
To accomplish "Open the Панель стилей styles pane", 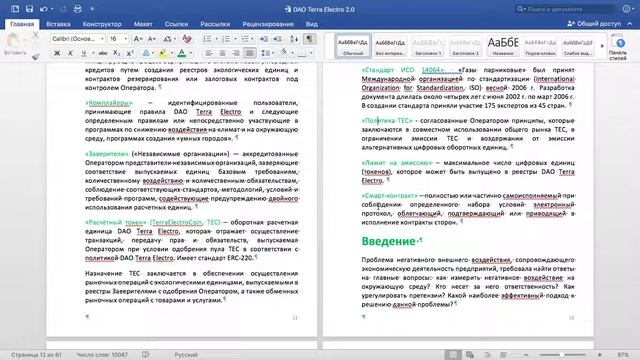I will [x=618, y=48].
